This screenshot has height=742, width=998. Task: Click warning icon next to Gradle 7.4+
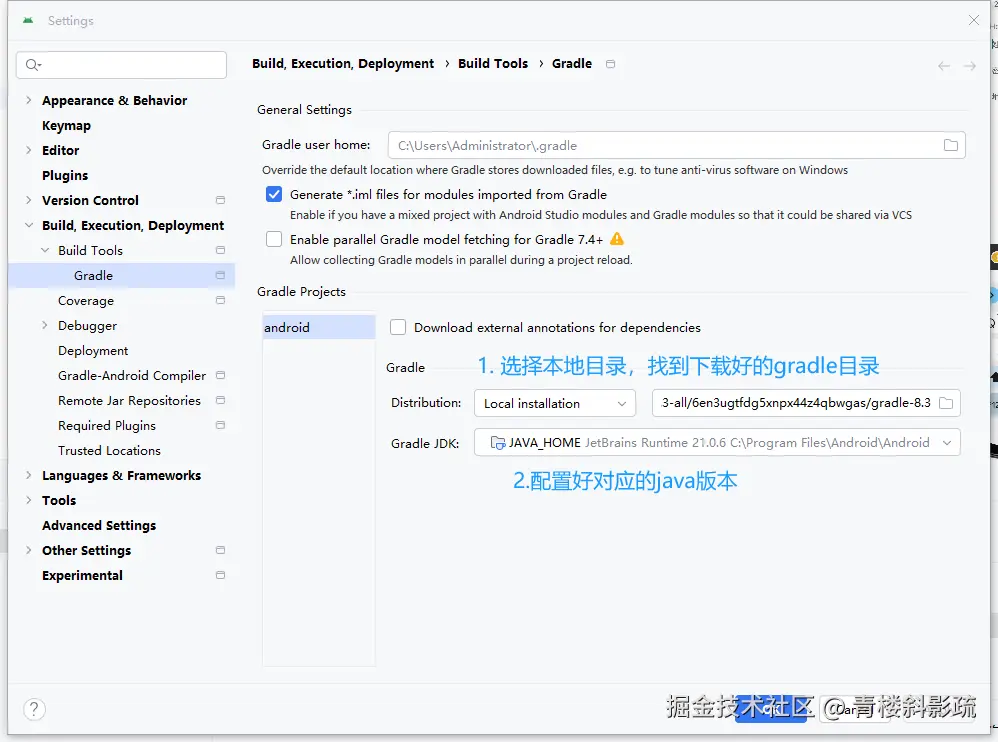(617, 239)
